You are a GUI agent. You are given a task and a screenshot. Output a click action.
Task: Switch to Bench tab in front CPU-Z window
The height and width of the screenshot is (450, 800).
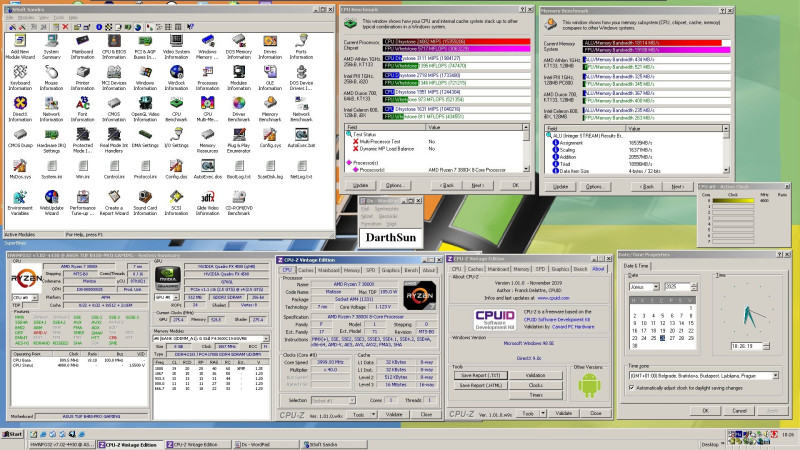click(411, 270)
